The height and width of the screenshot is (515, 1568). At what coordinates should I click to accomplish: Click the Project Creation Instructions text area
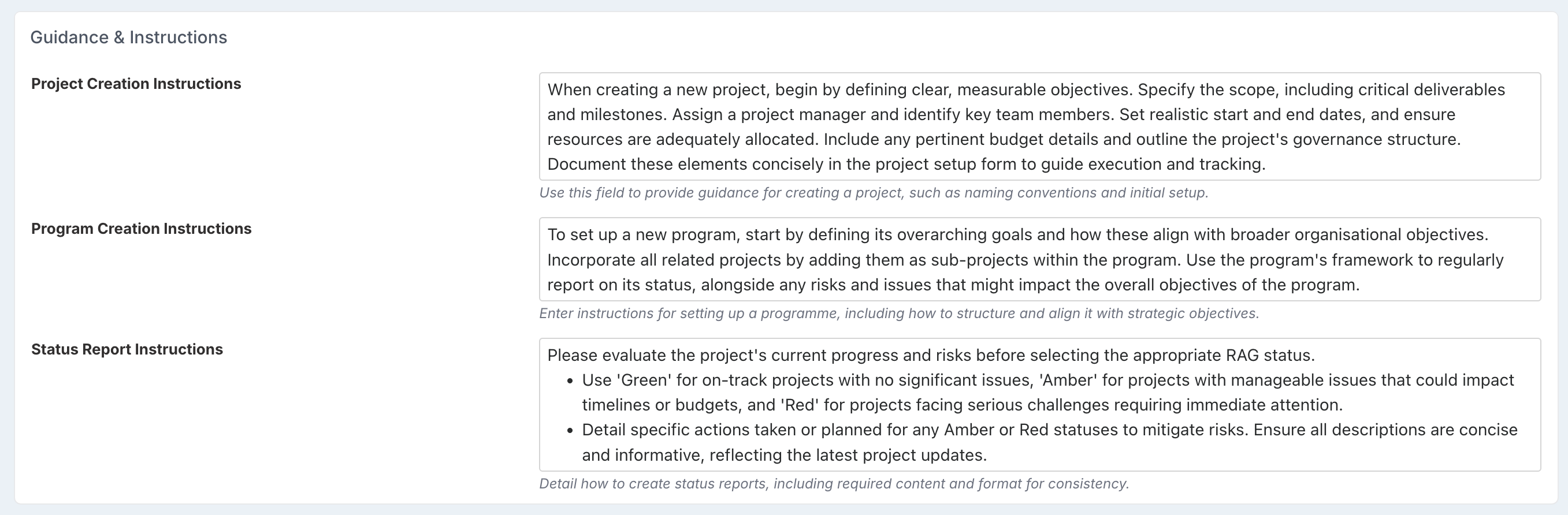[x=1040, y=126]
